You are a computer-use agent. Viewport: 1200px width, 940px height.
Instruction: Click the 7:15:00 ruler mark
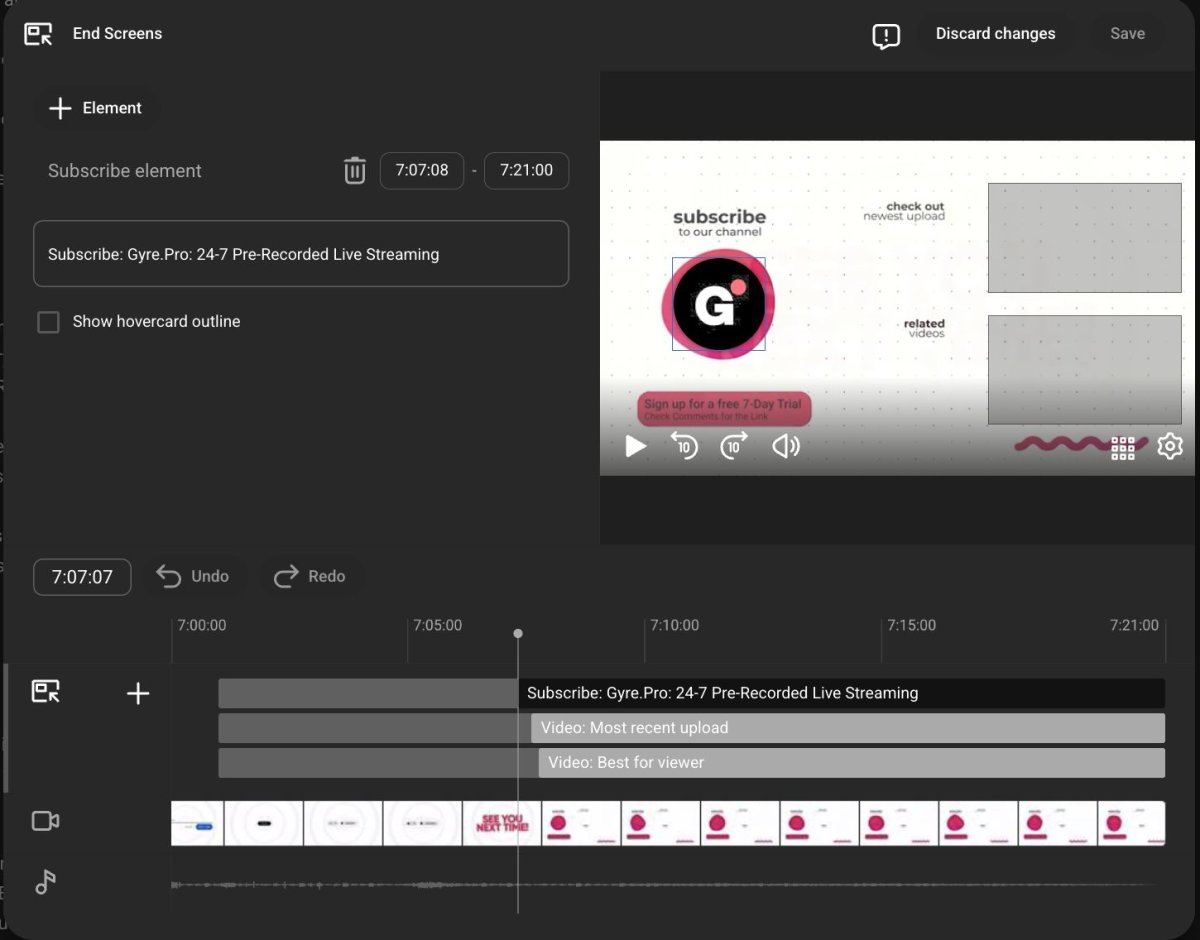pos(912,625)
